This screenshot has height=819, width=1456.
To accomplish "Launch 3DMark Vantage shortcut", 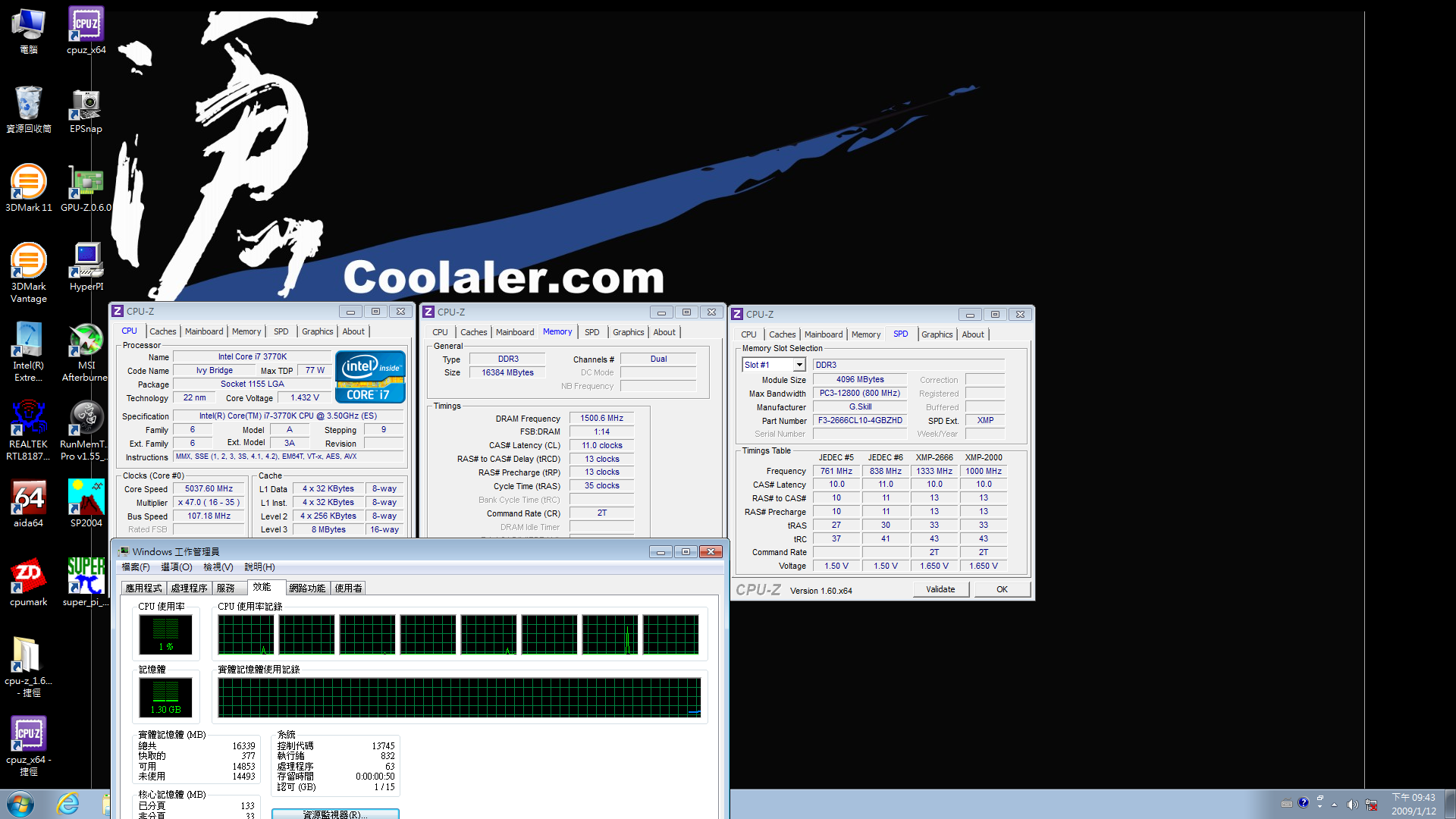I will point(28,273).
